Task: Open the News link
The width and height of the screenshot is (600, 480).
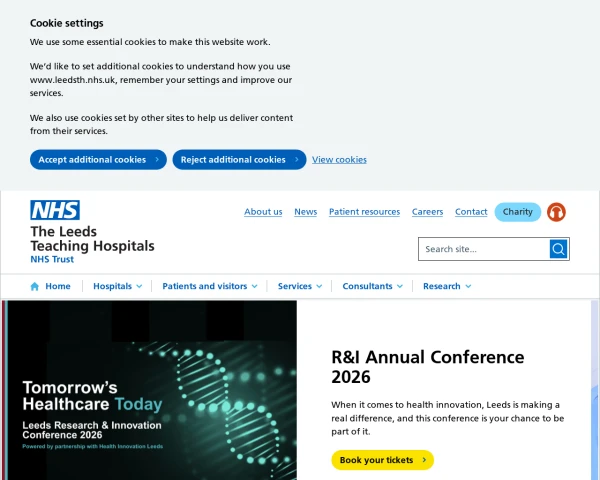Action: click(x=305, y=212)
